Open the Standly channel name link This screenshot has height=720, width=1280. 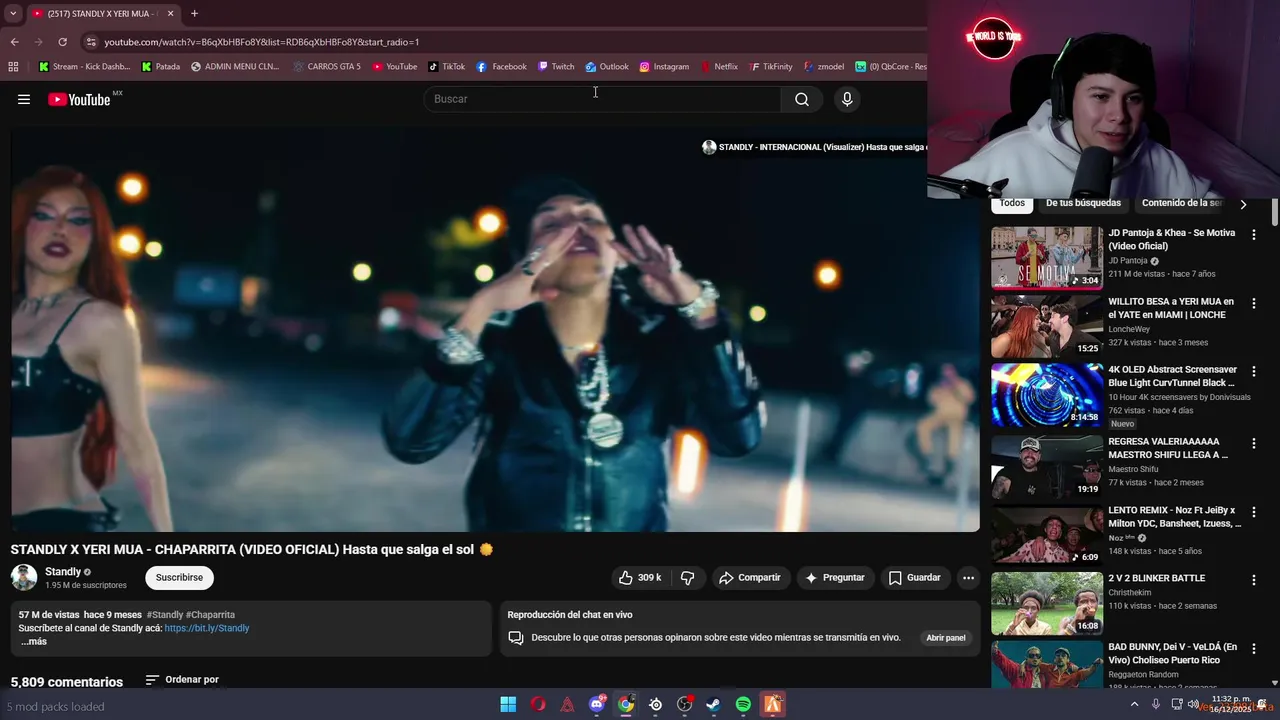click(63, 572)
